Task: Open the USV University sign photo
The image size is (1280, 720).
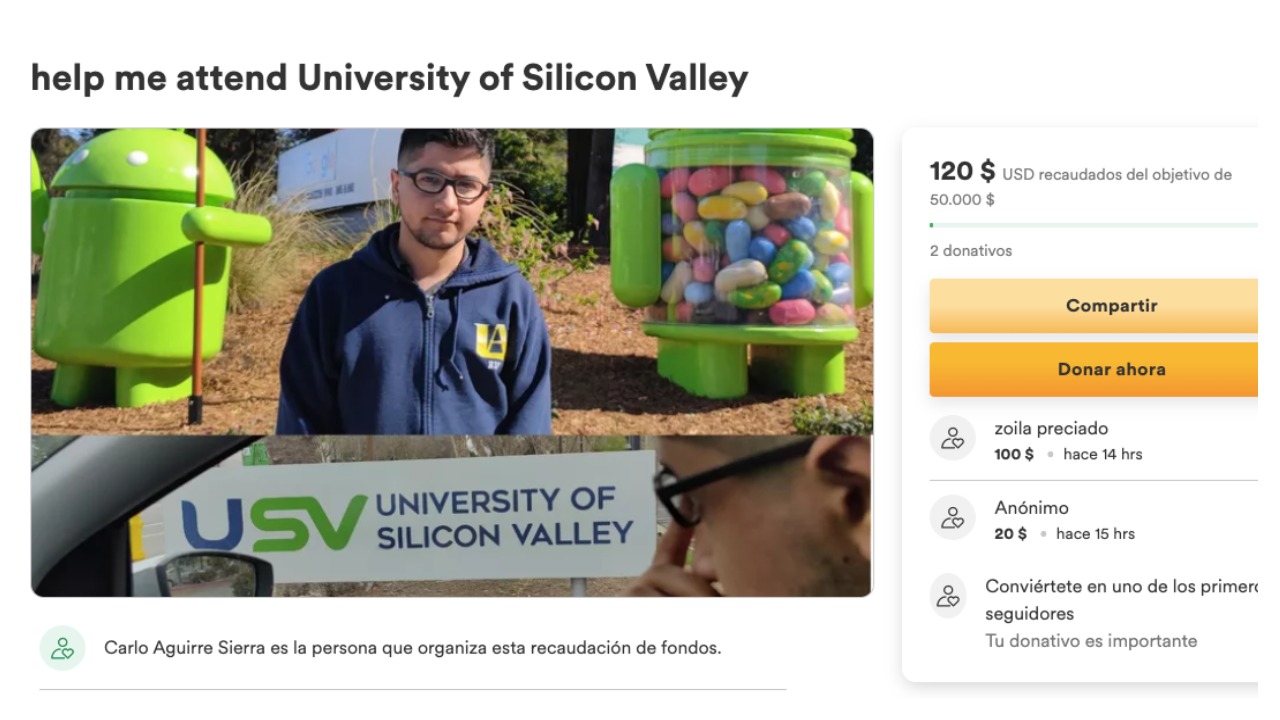Action: pyautogui.click(x=452, y=516)
